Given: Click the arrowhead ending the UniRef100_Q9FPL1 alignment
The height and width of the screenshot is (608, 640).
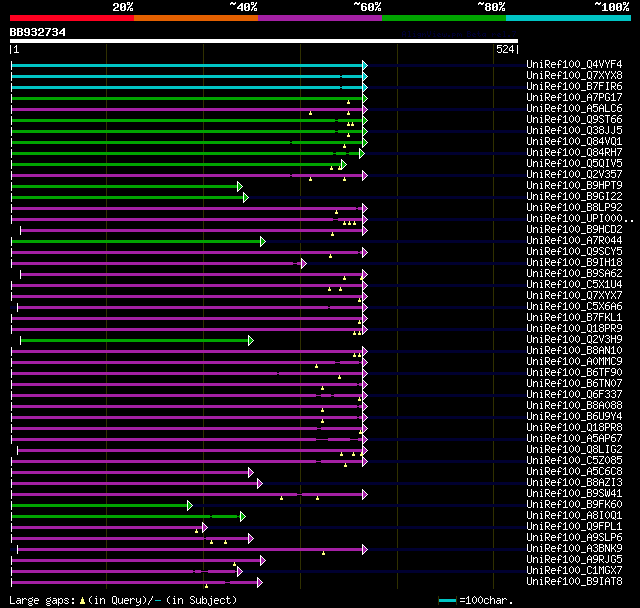Looking at the screenshot, I should 204,528.
